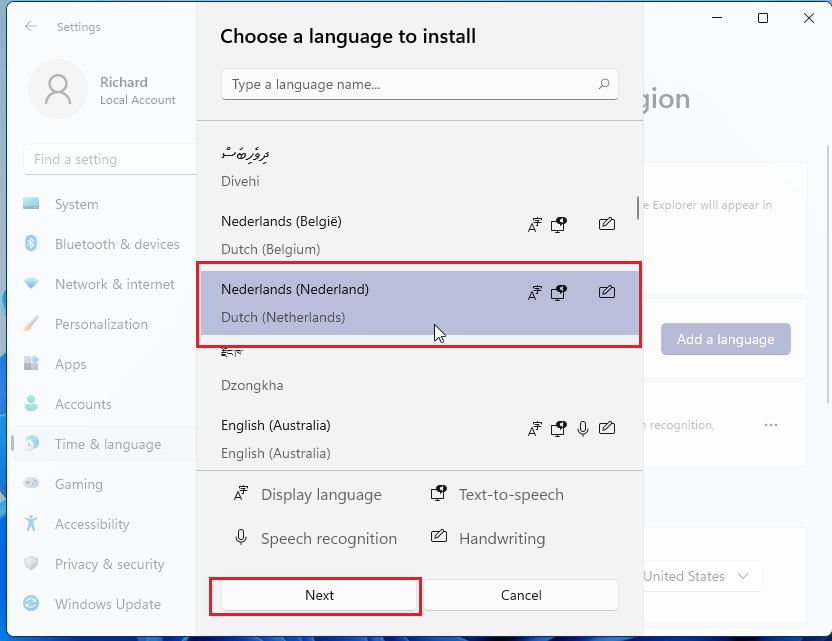
Task: Click handwriting icon on Nederlands (België) row
Action: 606,224
